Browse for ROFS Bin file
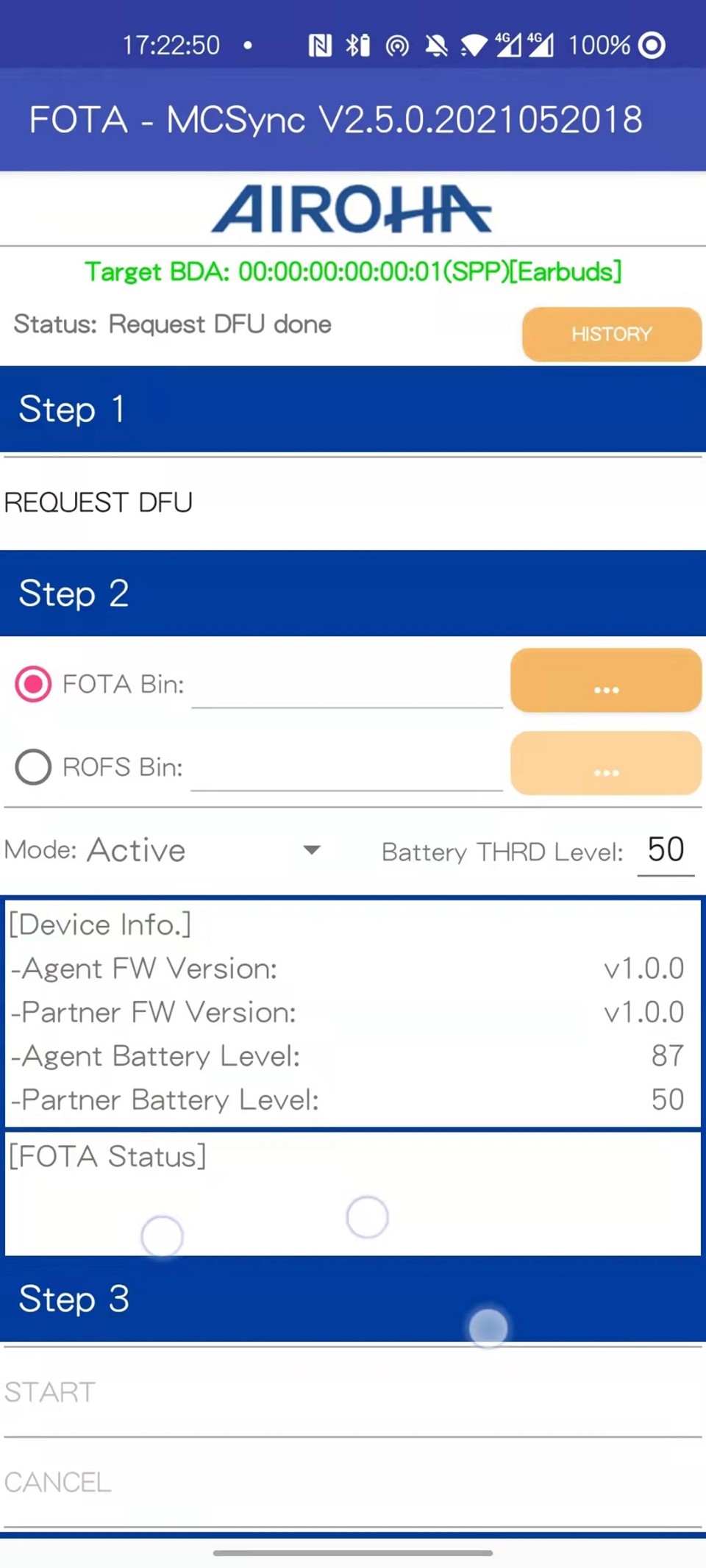706x1568 pixels. (x=605, y=763)
